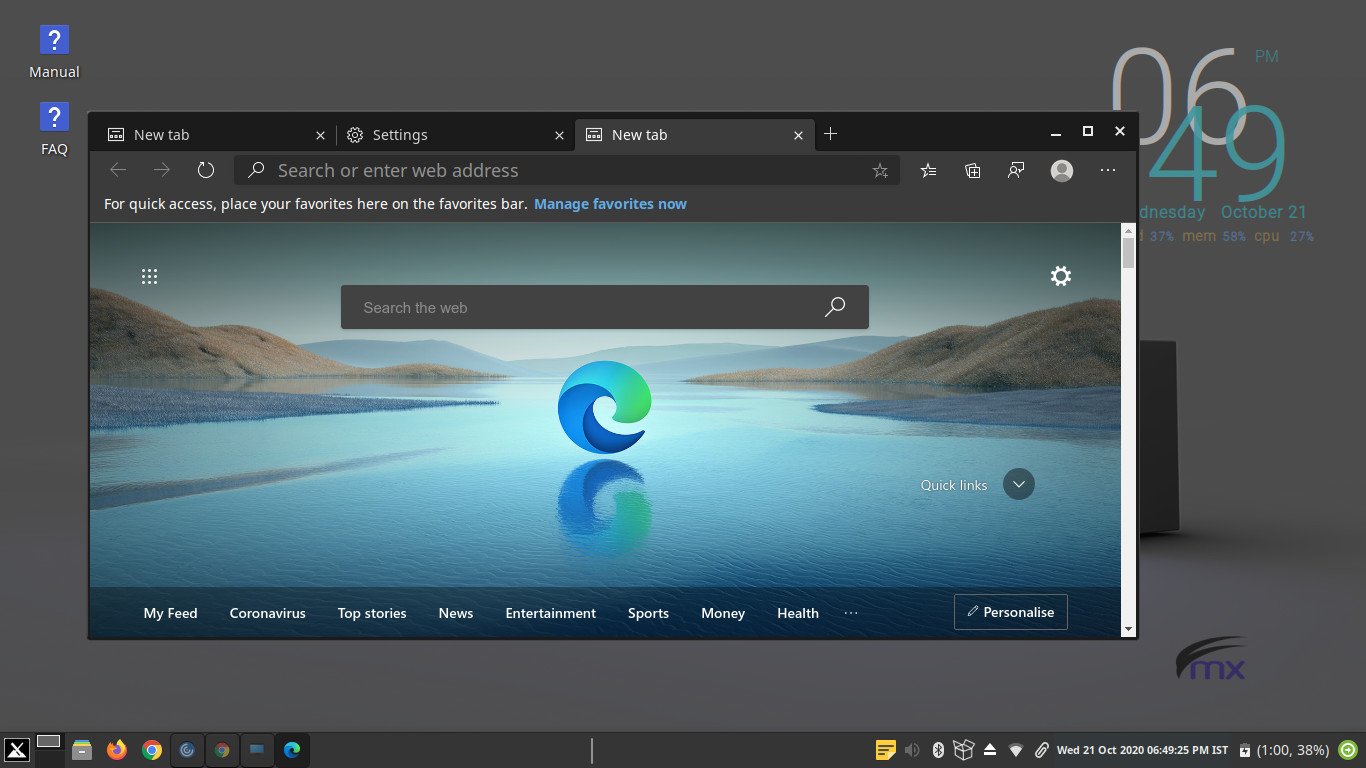Select the Coronavirus feed category

pos(267,613)
